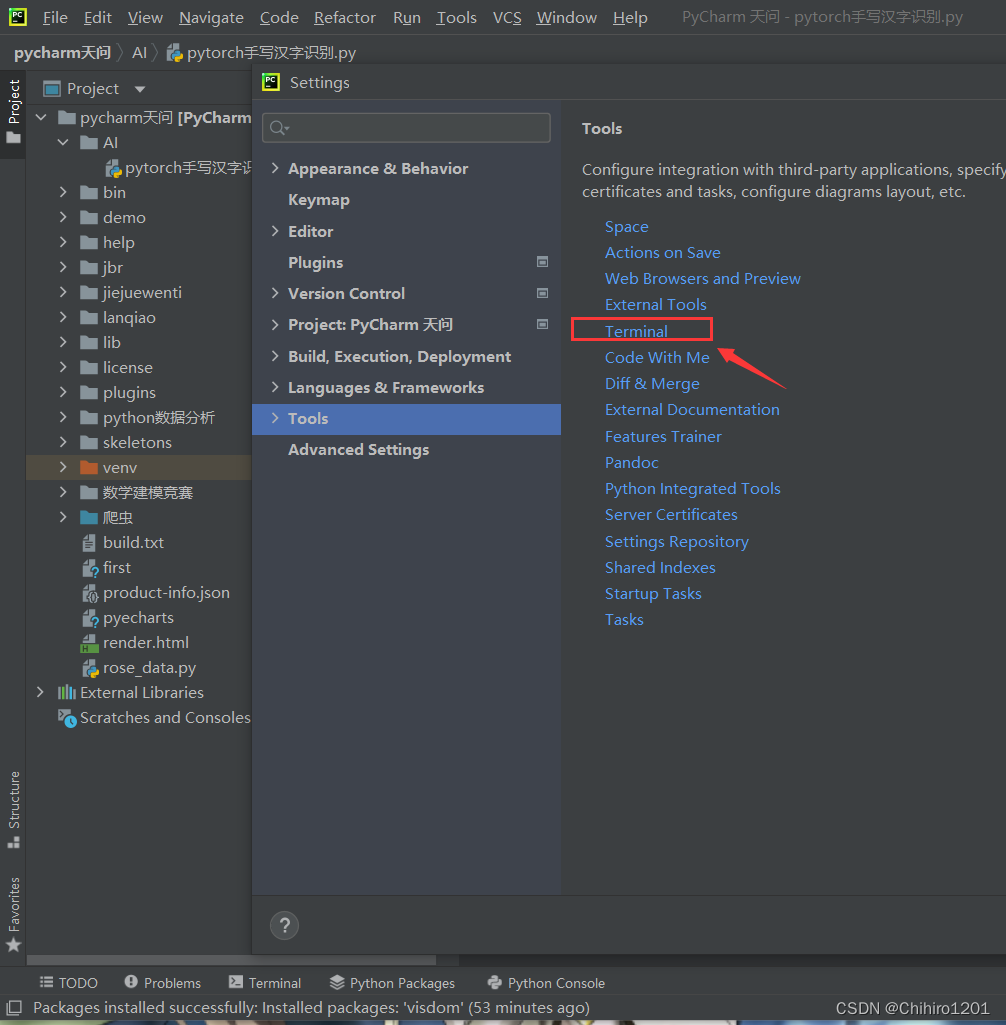Select Advanced Settings page
This screenshot has width=1006, height=1025.
tap(358, 450)
